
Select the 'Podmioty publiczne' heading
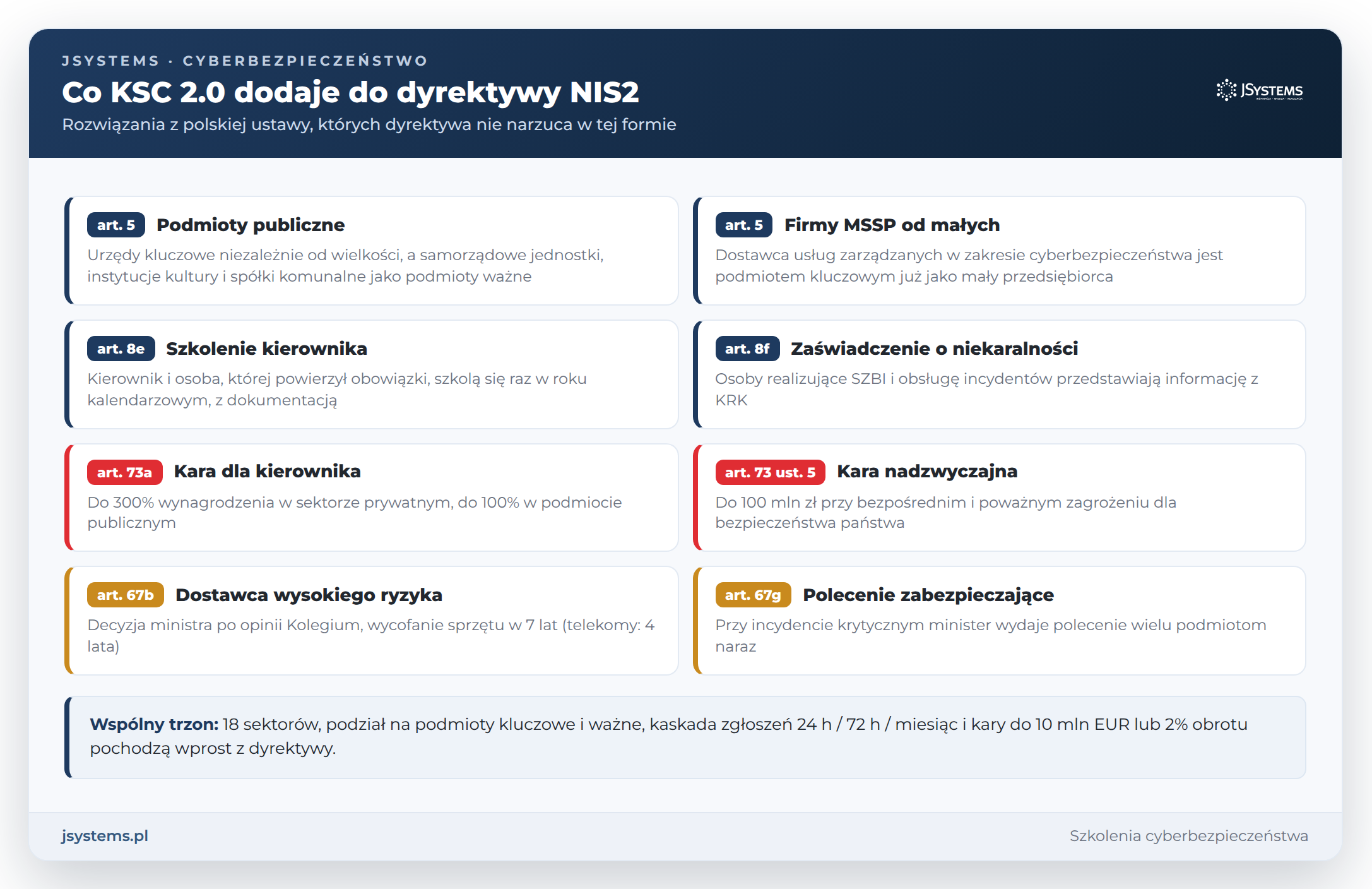click(251, 225)
